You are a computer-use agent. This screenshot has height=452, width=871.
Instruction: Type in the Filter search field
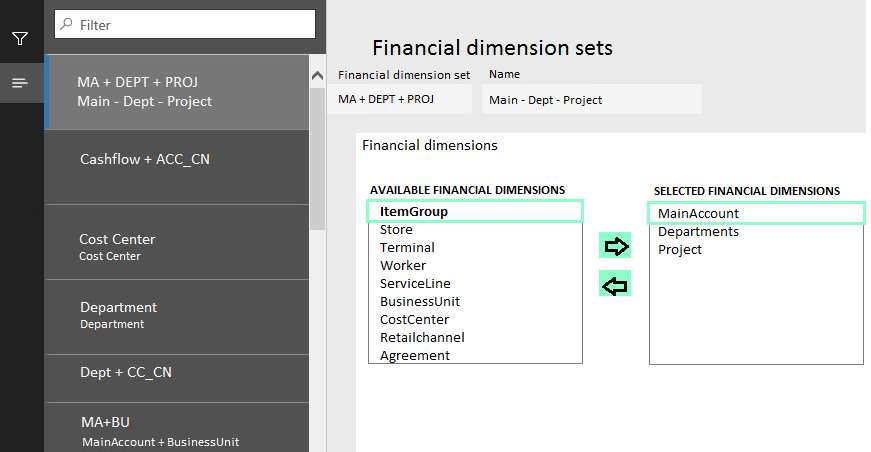tap(190, 24)
